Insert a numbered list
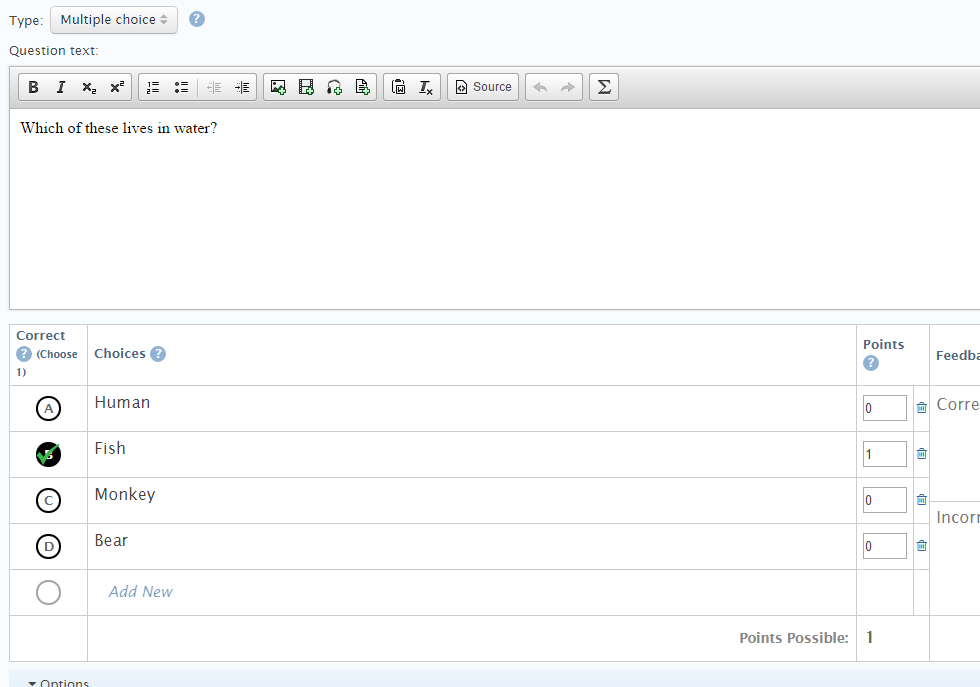The height and width of the screenshot is (687, 980). tap(153, 87)
